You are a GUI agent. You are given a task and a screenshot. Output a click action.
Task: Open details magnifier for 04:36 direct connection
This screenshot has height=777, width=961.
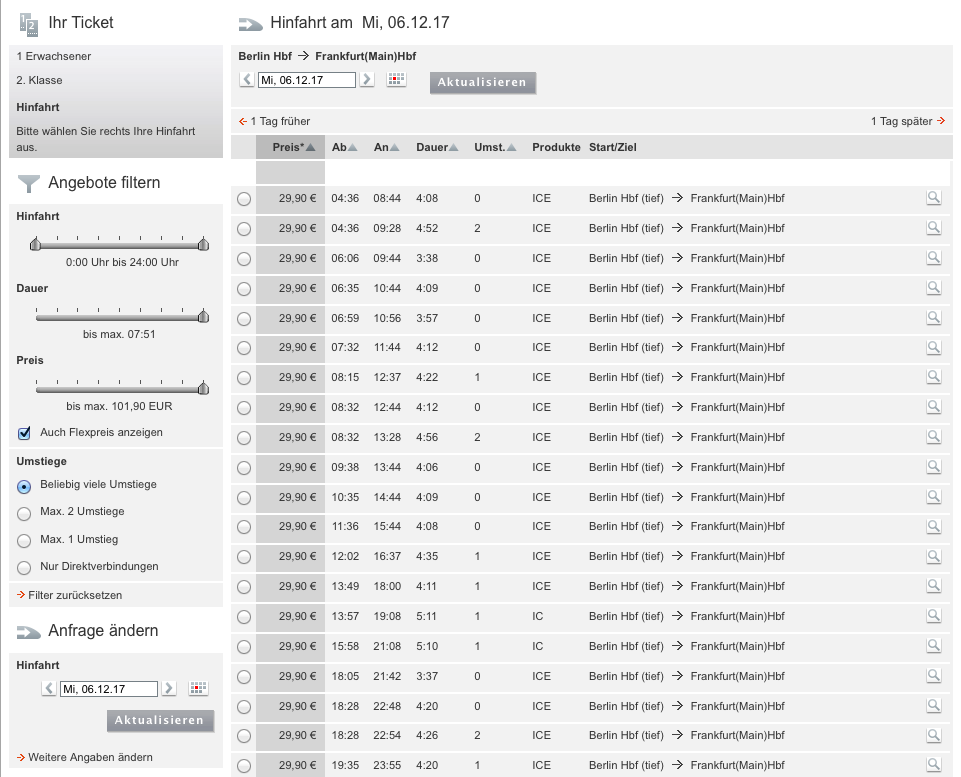(x=933, y=198)
